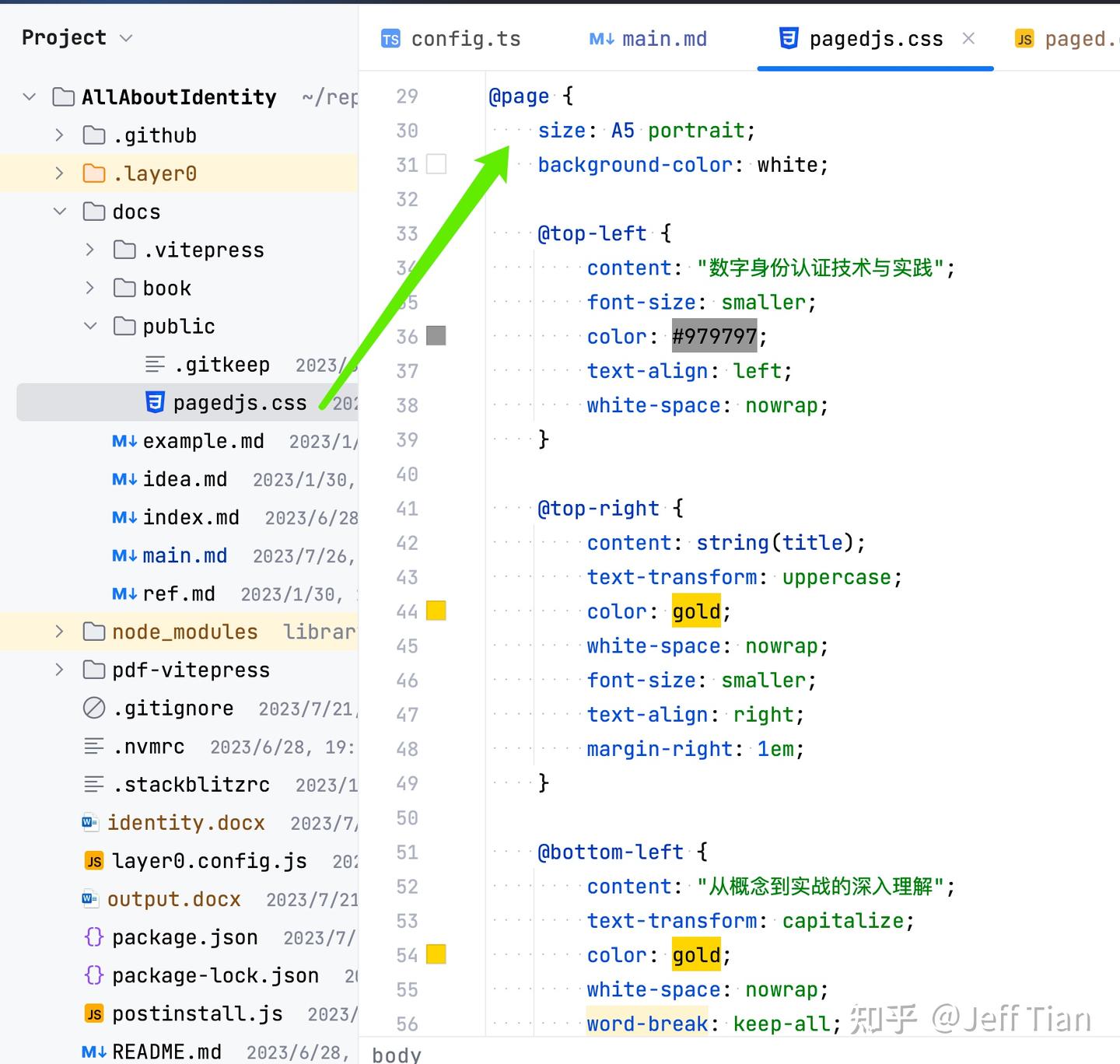Viewport: 1120px width, 1064px height.
Task: Click line number 42 in the gutter
Action: point(407,543)
